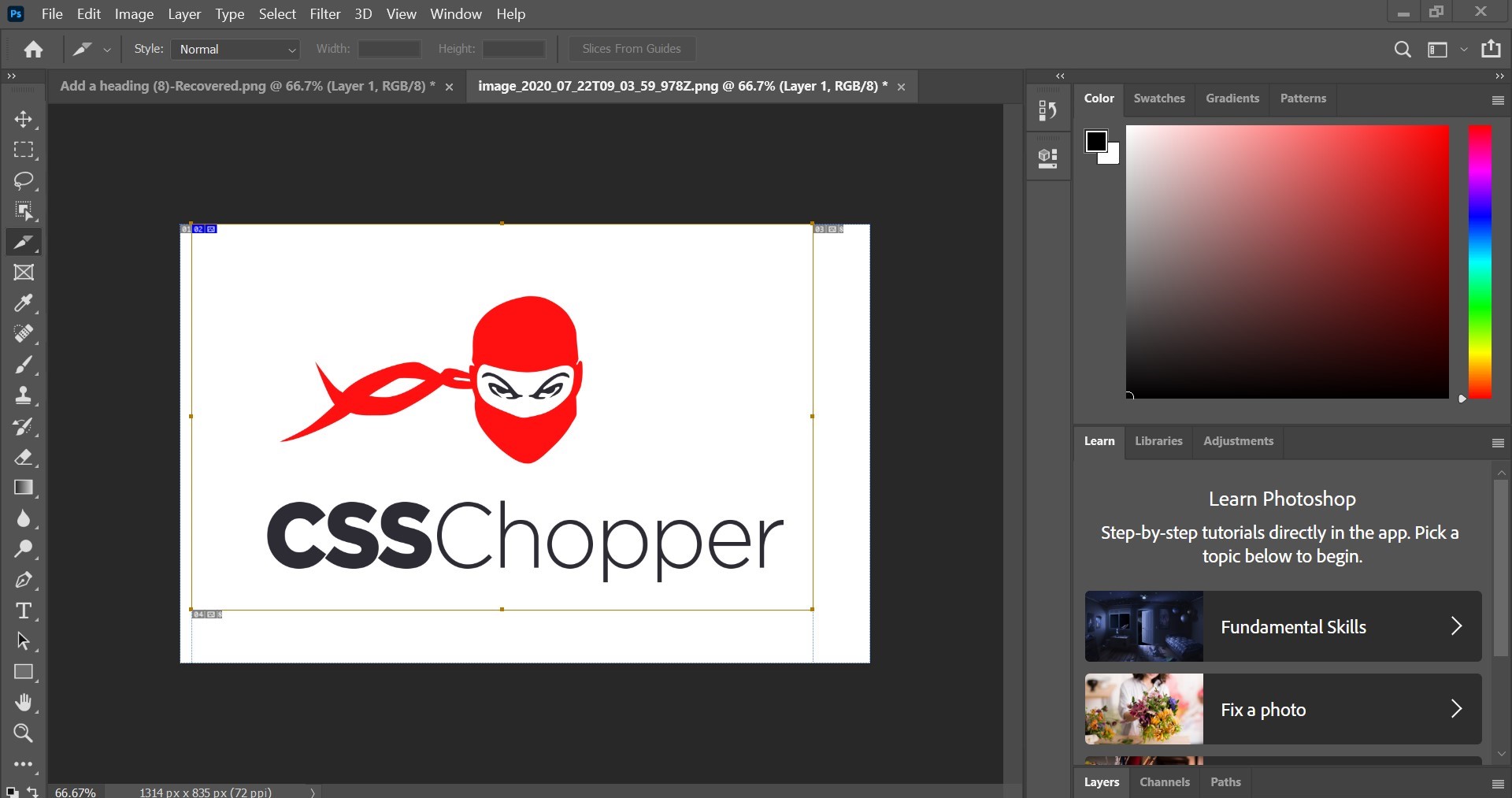The height and width of the screenshot is (798, 1512).
Task: Activate the Hand tool
Action: 23,702
